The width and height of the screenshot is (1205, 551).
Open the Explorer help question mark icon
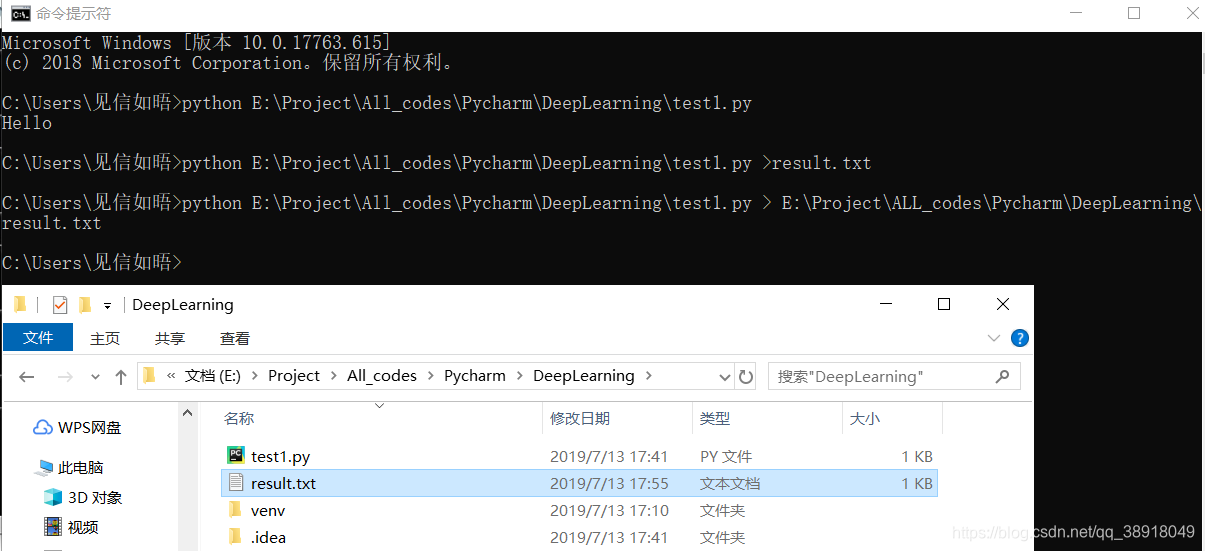(x=1020, y=338)
